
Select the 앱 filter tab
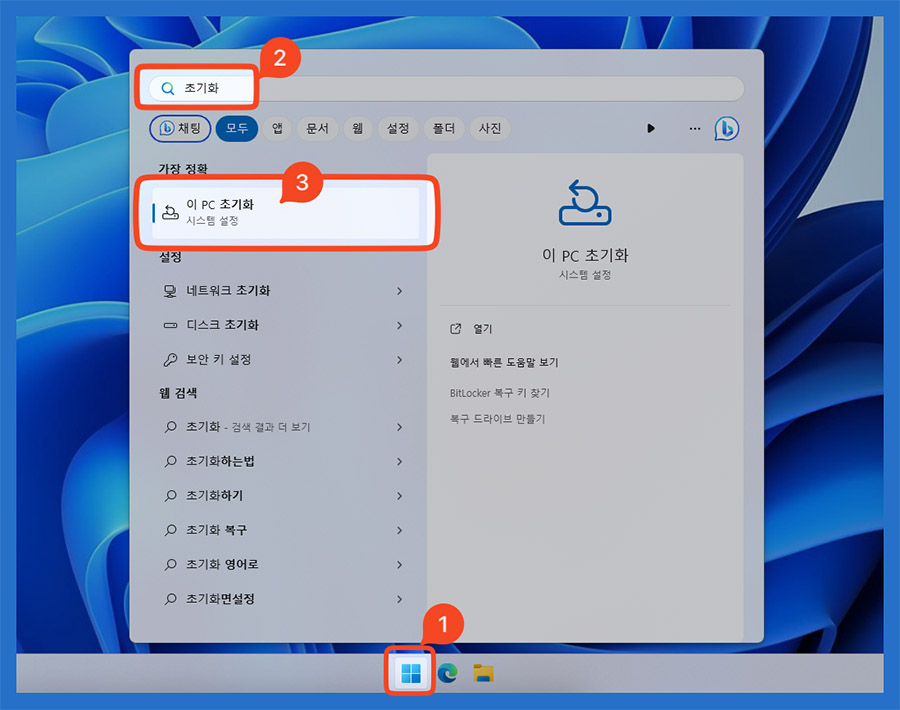(x=277, y=128)
